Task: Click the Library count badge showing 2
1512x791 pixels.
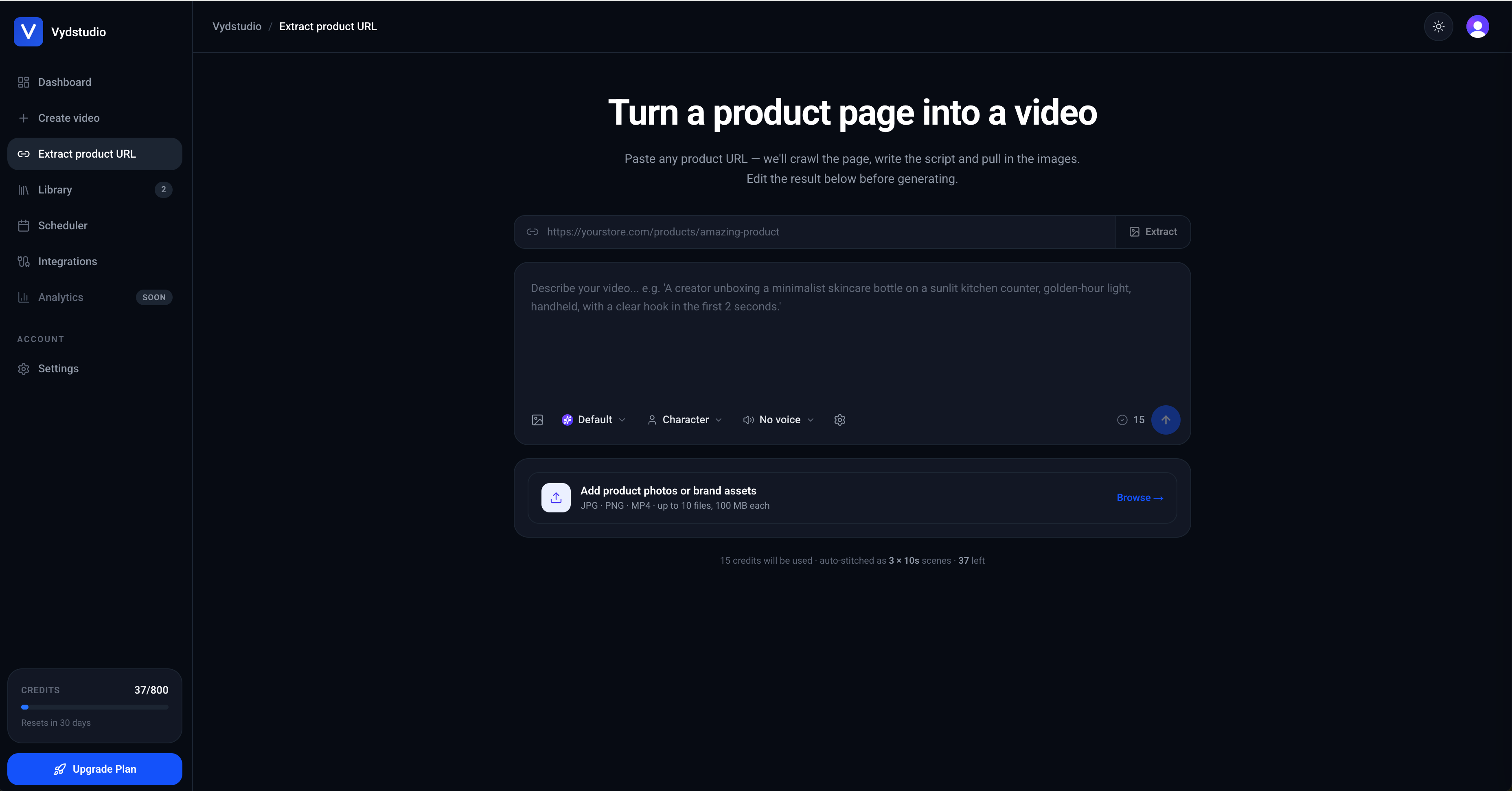Action: [x=163, y=190]
